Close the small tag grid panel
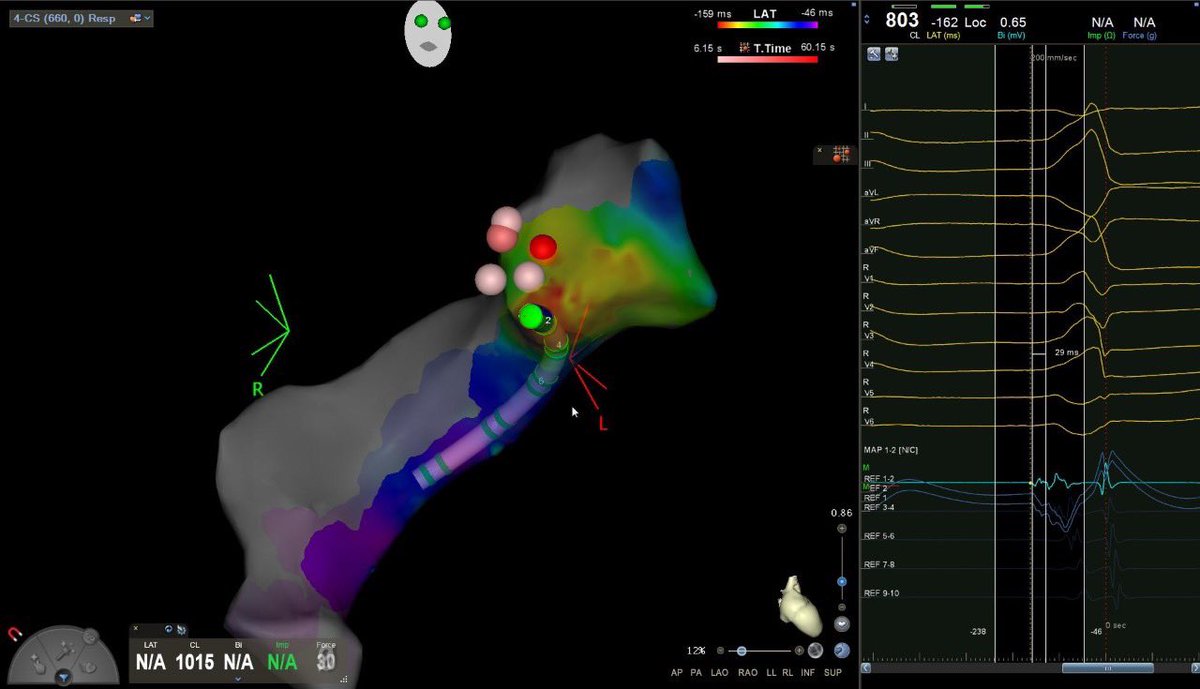The image size is (1200, 689). (x=822, y=149)
